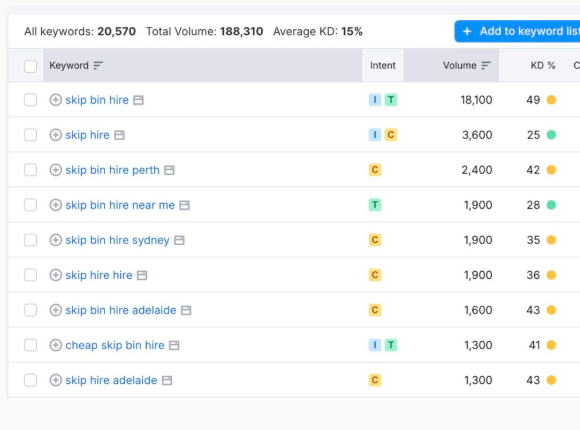Click the C intent badge on skip bin hire perth
The width and height of the screenshot is (580, 430).
[x=375, y=170]
